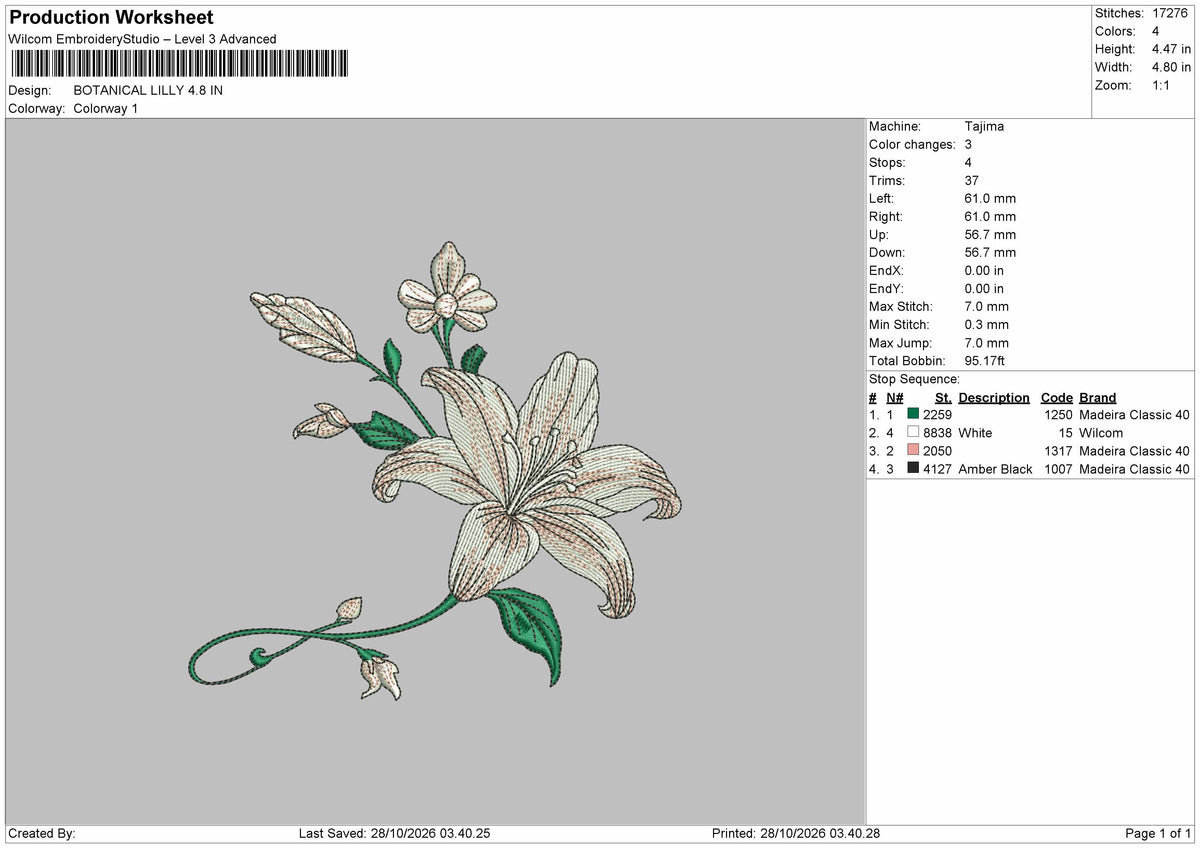
Task: Click the EndX value '0.00 in'
Action: (x=984, y=270)
